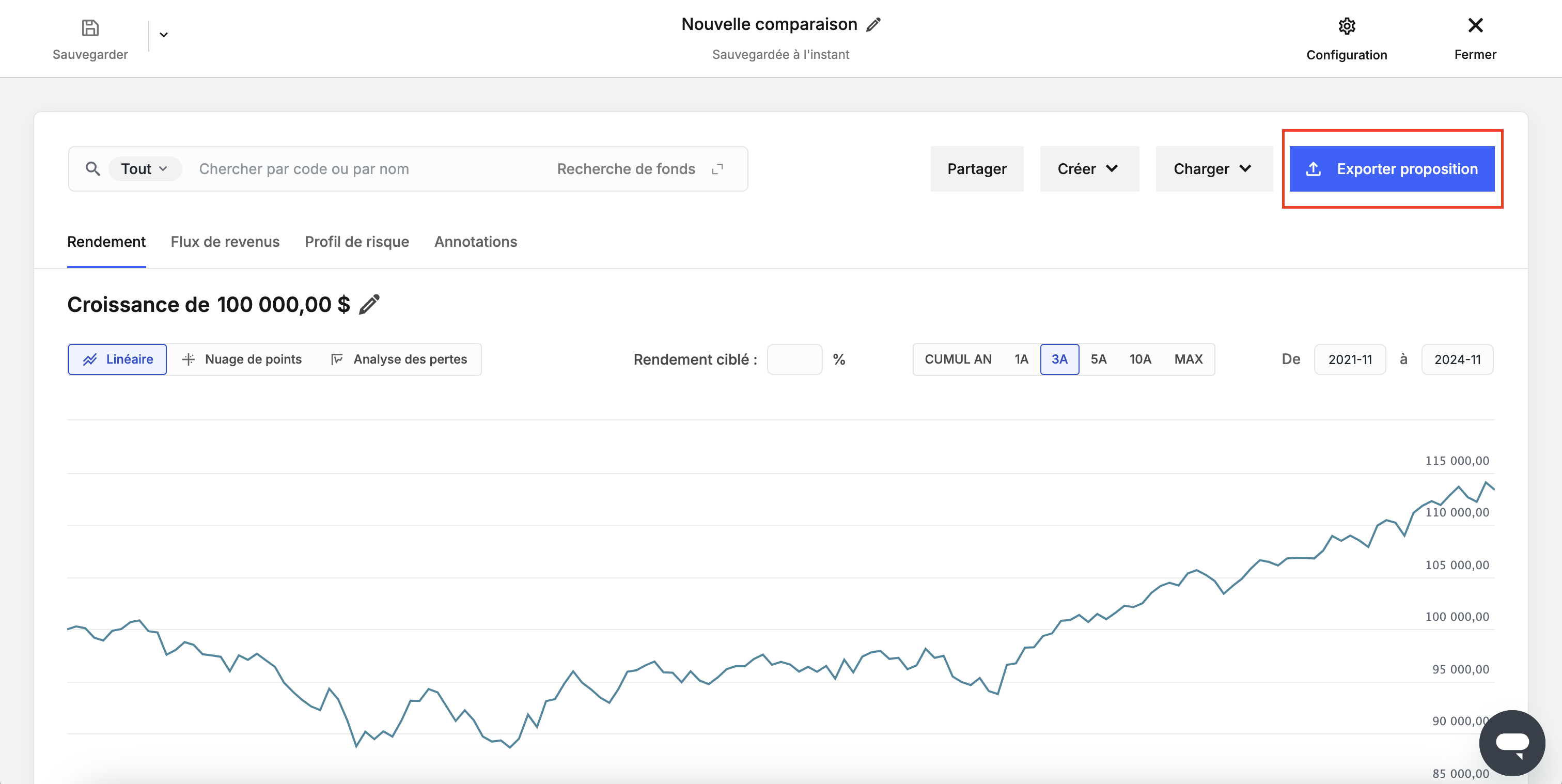
Task: Switch to Flux de revenus tab
Action: pyautogui.click(x=225, y=242)
